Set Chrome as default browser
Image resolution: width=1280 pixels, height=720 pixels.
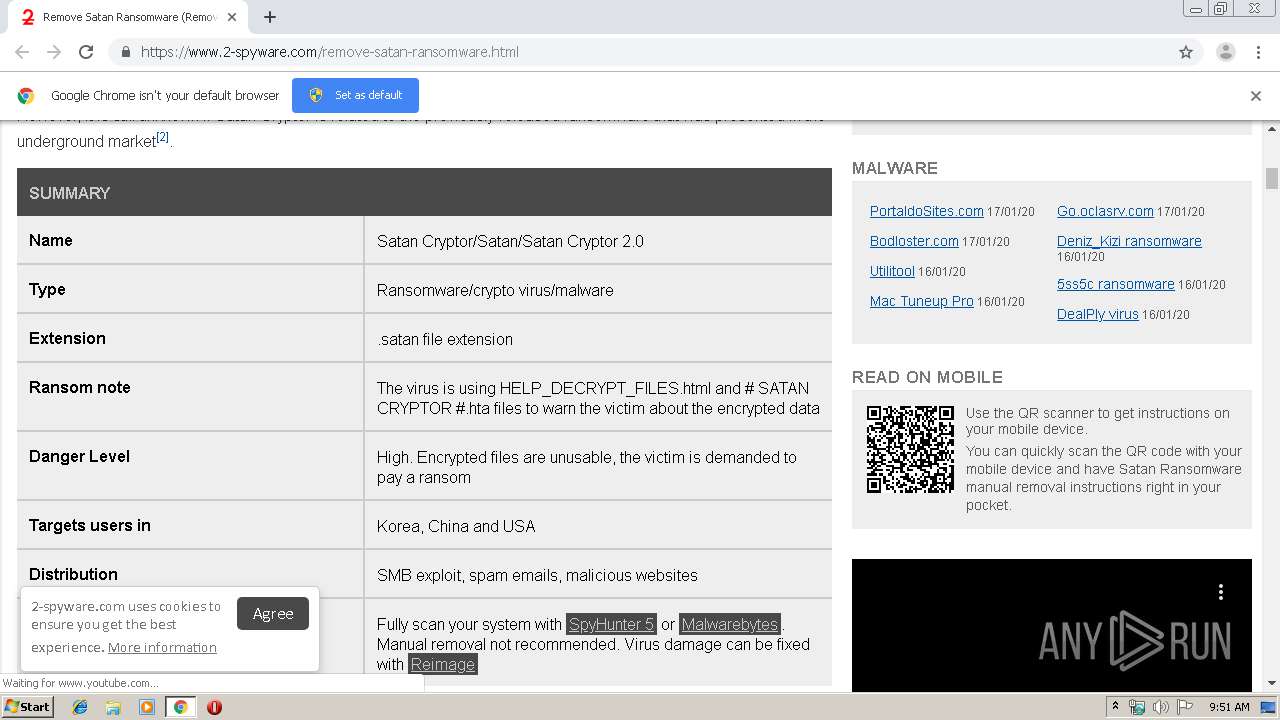click(x=355, y=95)
